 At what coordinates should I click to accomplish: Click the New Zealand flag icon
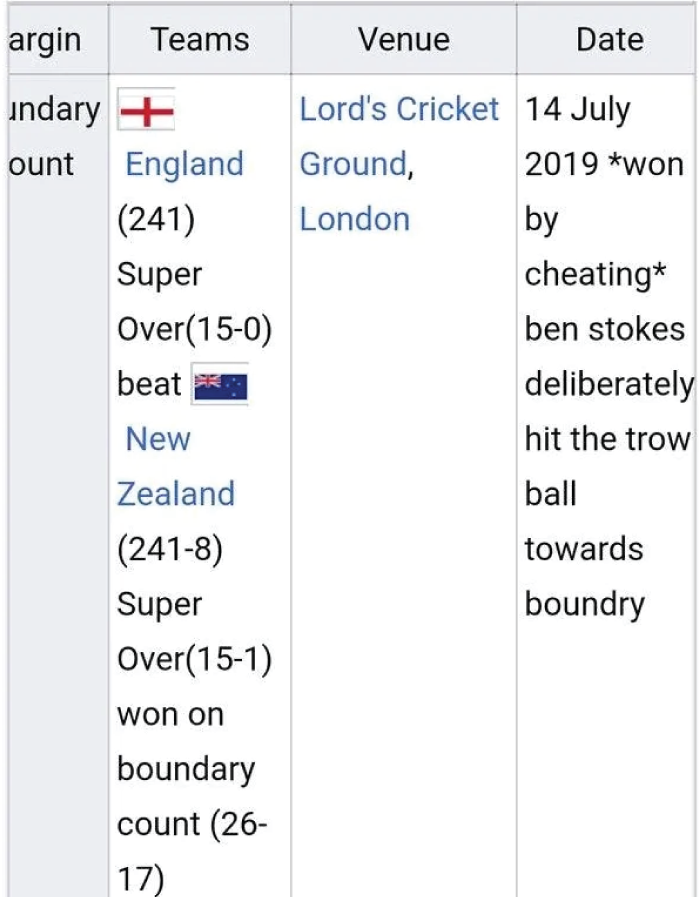[220, 384]
